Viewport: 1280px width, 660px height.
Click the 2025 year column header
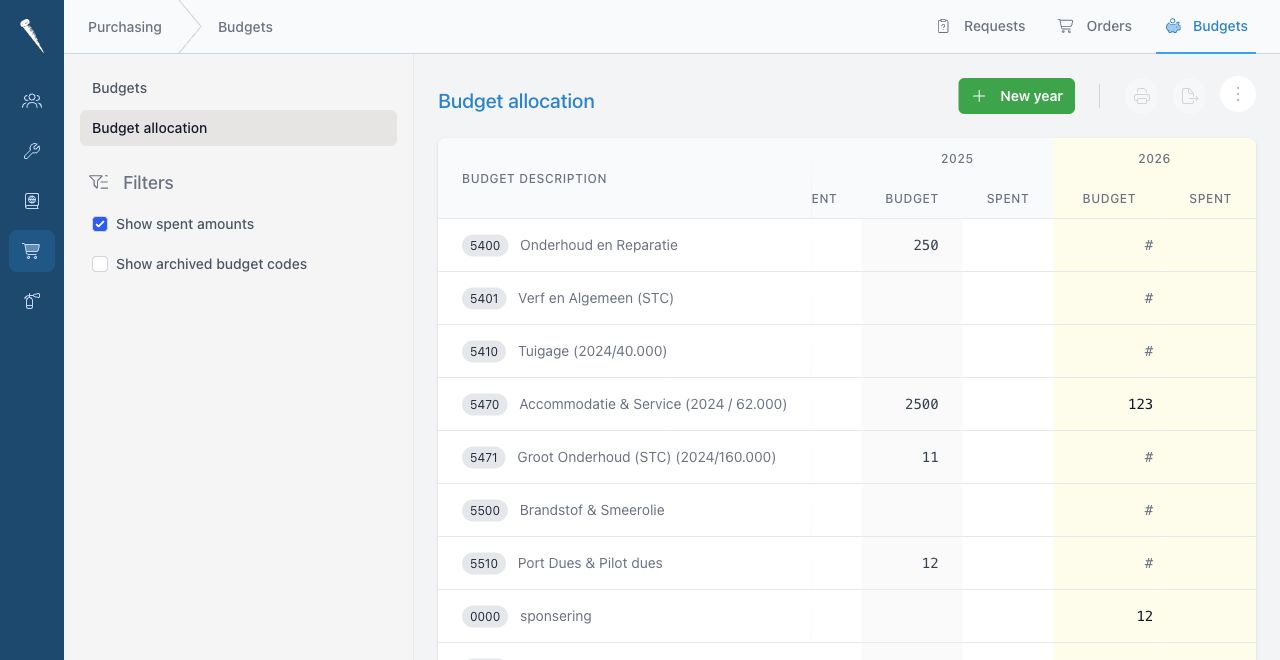957,158
